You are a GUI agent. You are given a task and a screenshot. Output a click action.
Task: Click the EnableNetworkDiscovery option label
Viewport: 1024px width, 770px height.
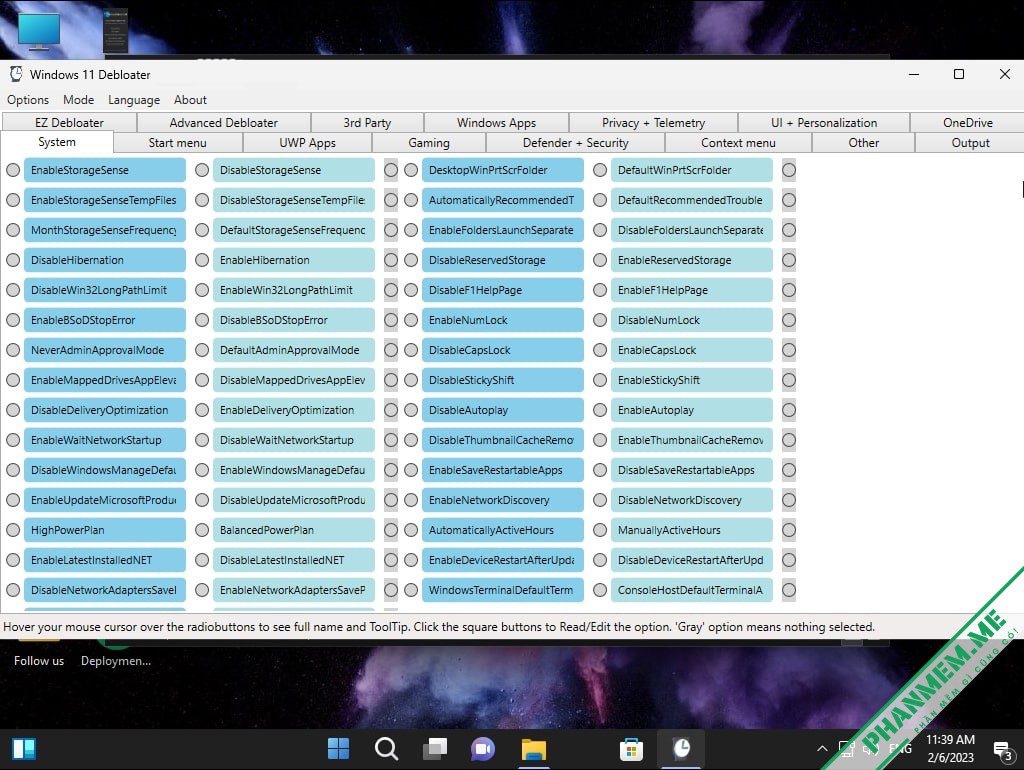point(502,500)
